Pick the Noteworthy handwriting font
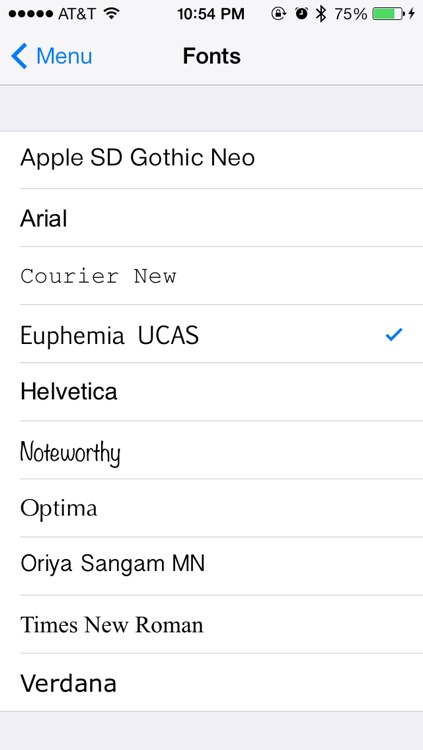The height and width of the screenshot is (750, 423). [212, 450]
